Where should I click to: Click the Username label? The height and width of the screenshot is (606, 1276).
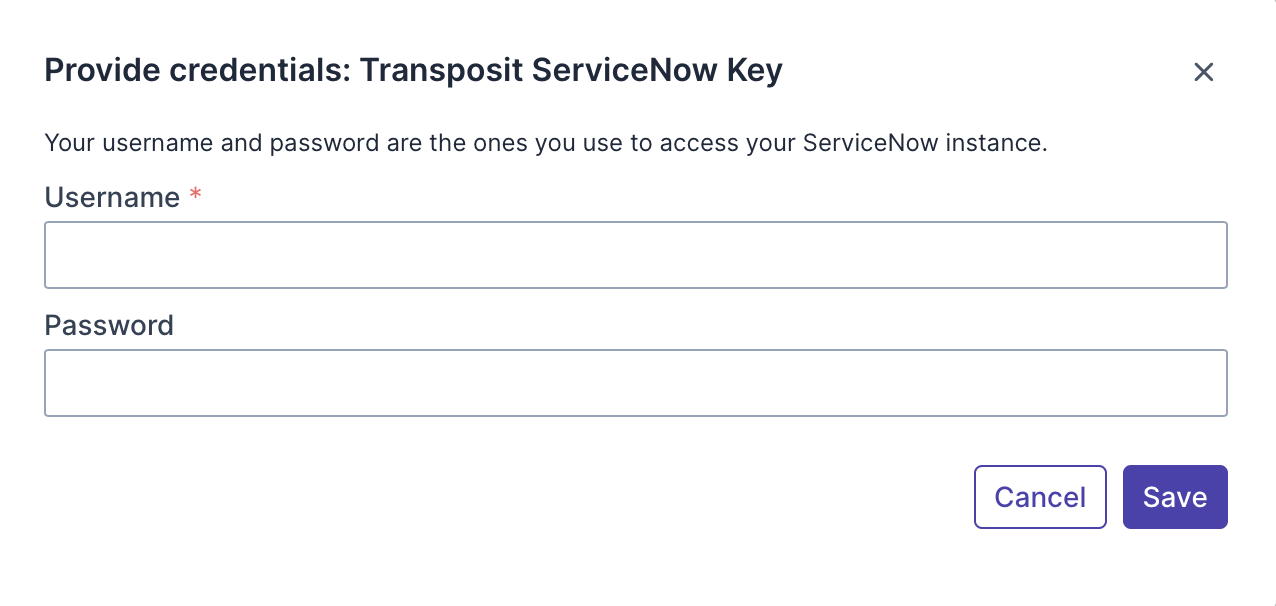click(112, 198)
